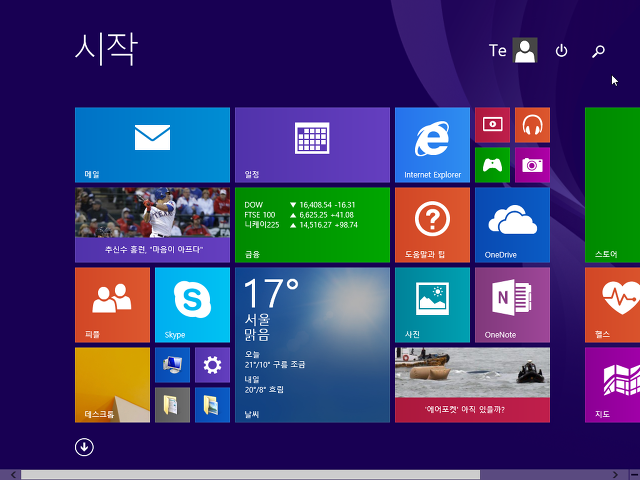
Task: Click the right scrollbar arrow
Action: (615, 474)
